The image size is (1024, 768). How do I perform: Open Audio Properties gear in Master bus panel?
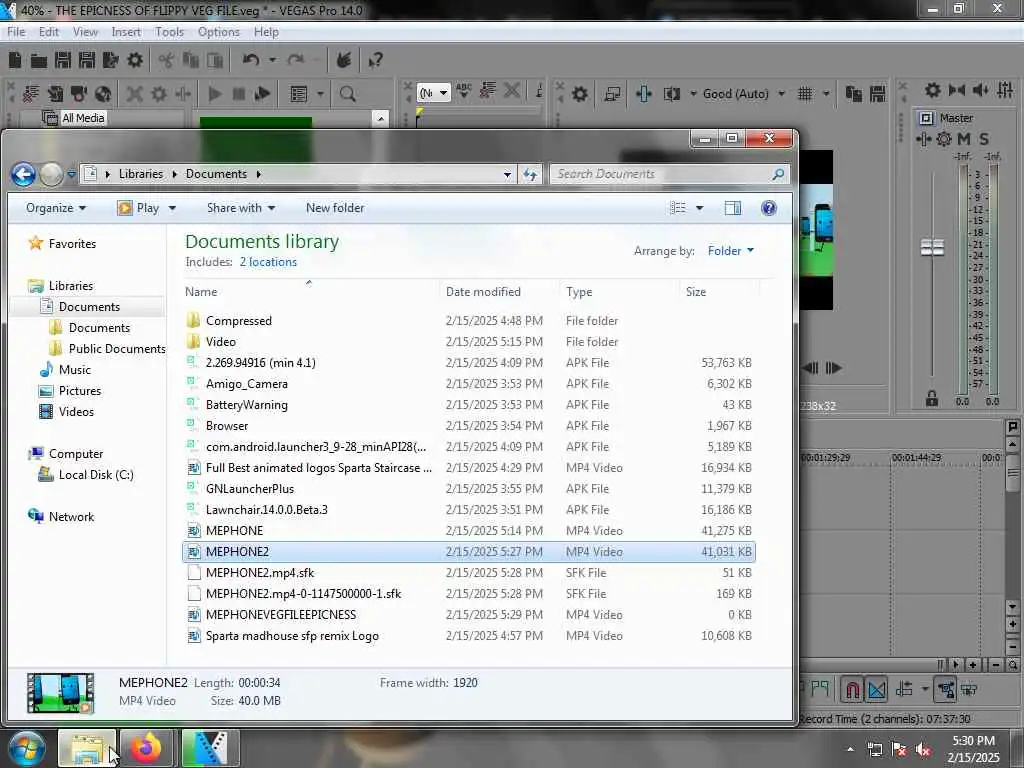pyautogui.click(x=933, y=89)
